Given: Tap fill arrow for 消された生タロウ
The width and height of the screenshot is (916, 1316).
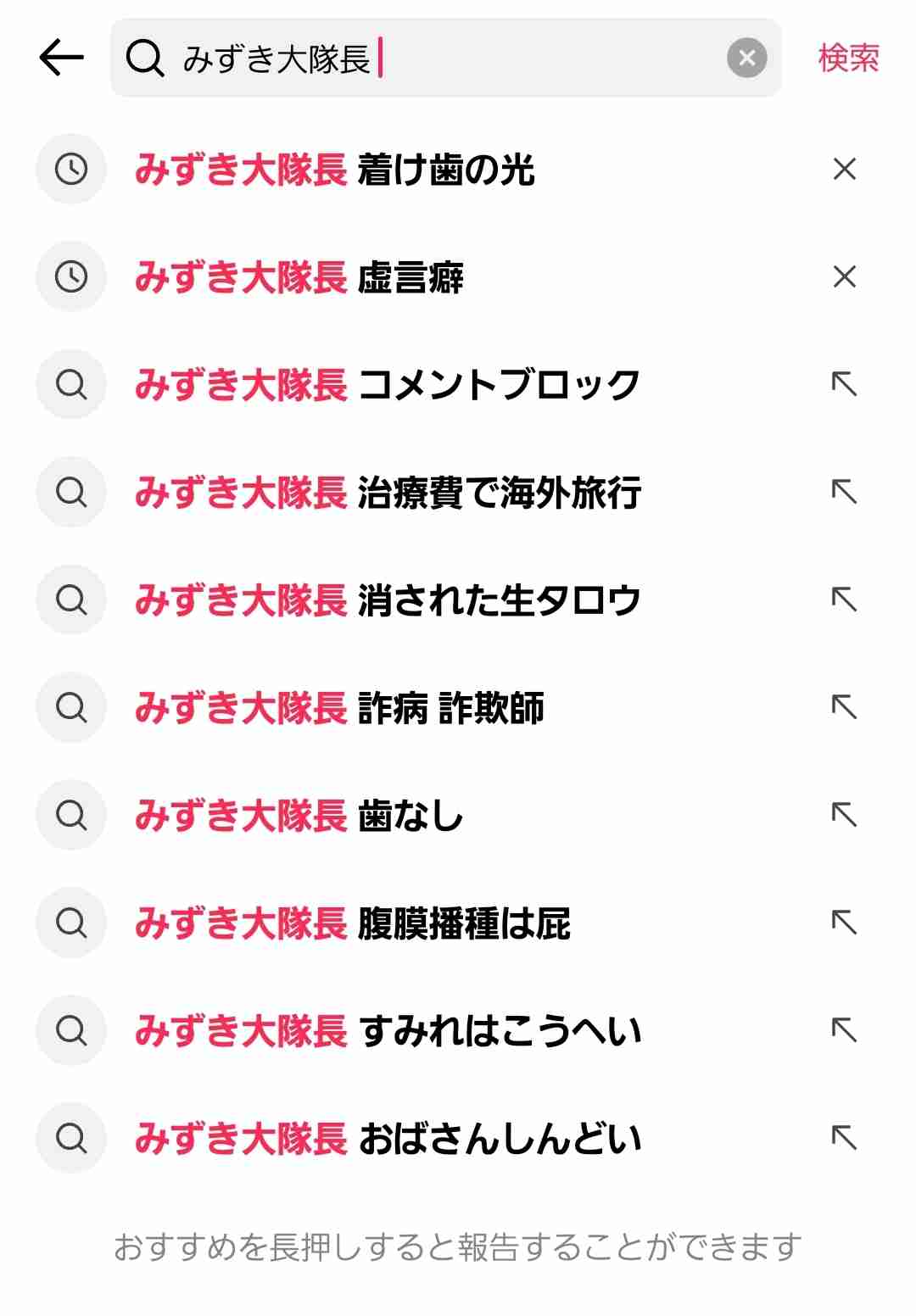Looking at the screenshot, I should 844,599.
